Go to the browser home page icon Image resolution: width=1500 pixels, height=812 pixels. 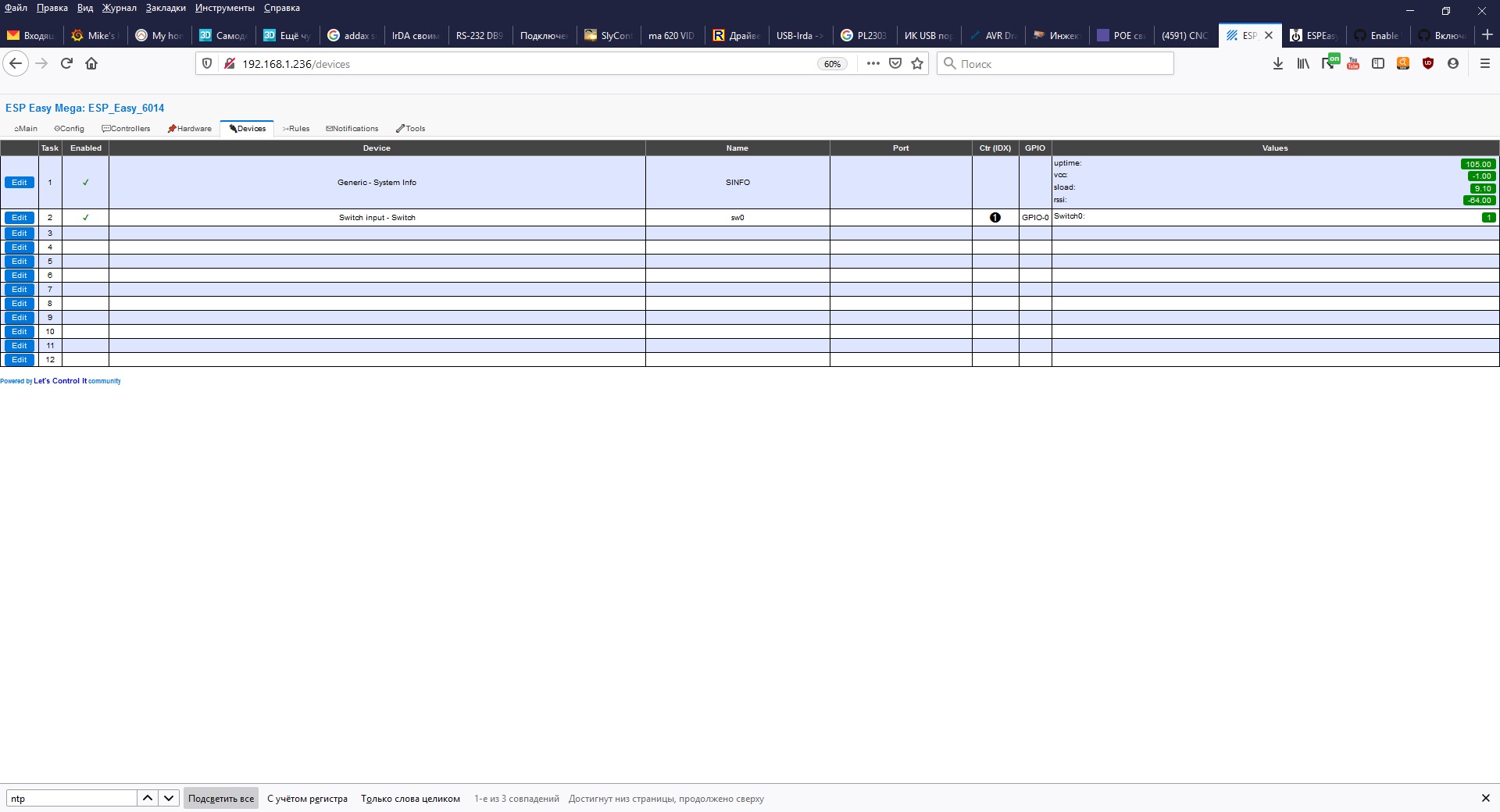91,63
